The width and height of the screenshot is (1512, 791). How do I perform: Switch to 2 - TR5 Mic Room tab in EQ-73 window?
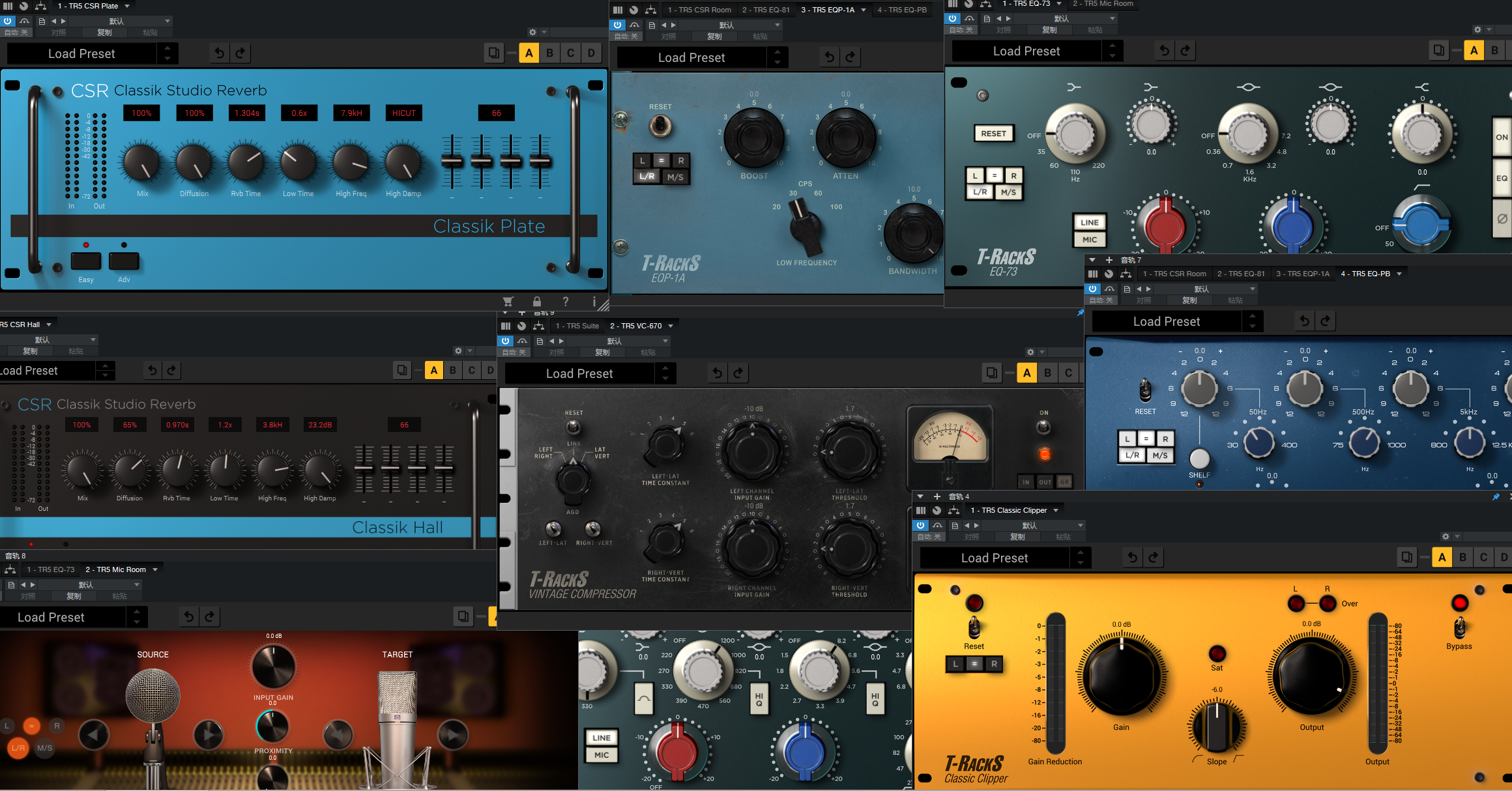coord(1103,4)
